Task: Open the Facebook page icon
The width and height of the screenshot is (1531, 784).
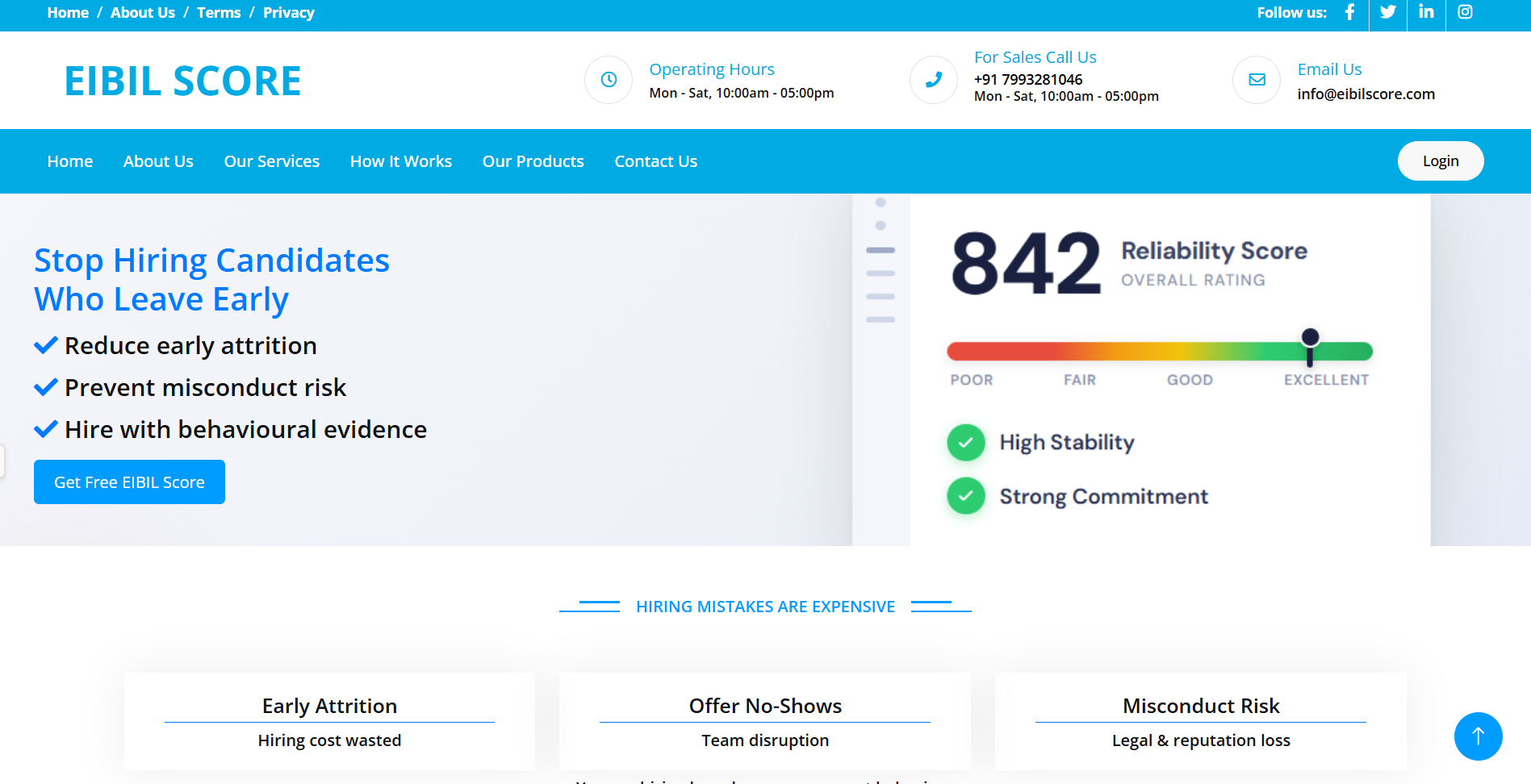Action: tap(1349, 12)
